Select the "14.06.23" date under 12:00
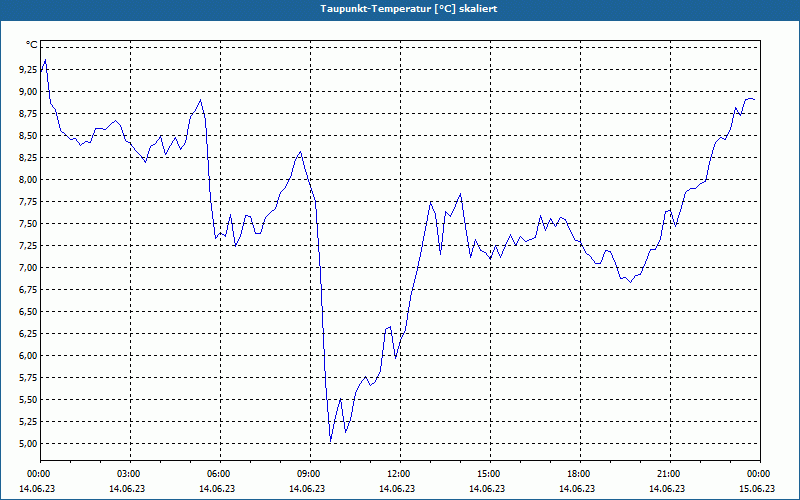 coord(397,488)
